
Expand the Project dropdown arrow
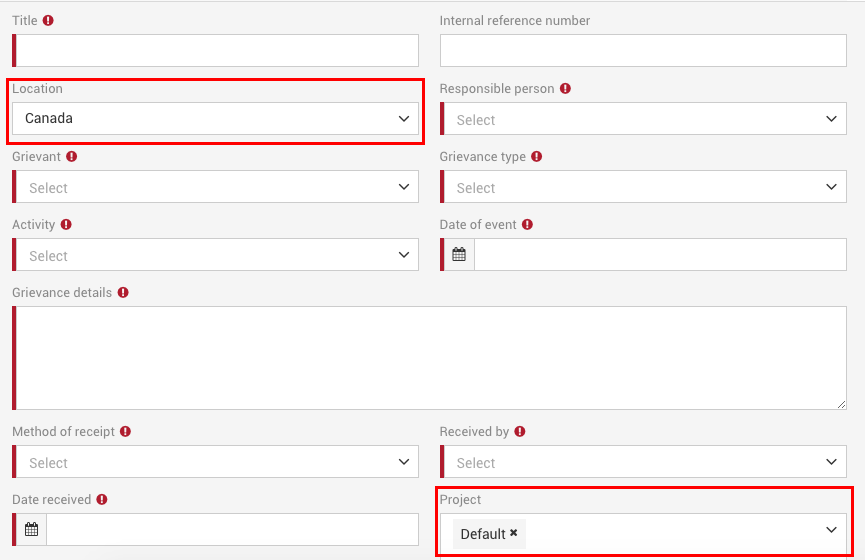831,531
